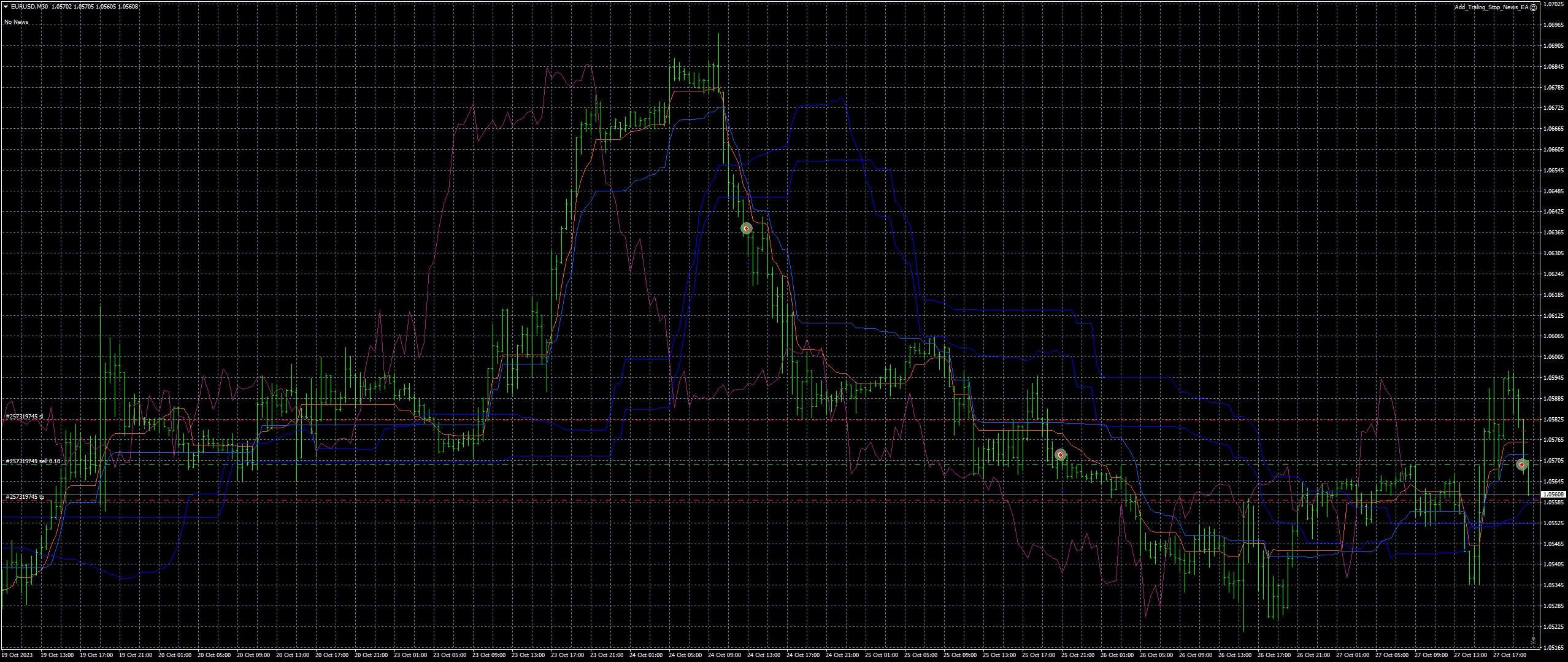Select the #257319745 sl stop loss label
This screenshot has width=1568, height=662.
(25, 417)
